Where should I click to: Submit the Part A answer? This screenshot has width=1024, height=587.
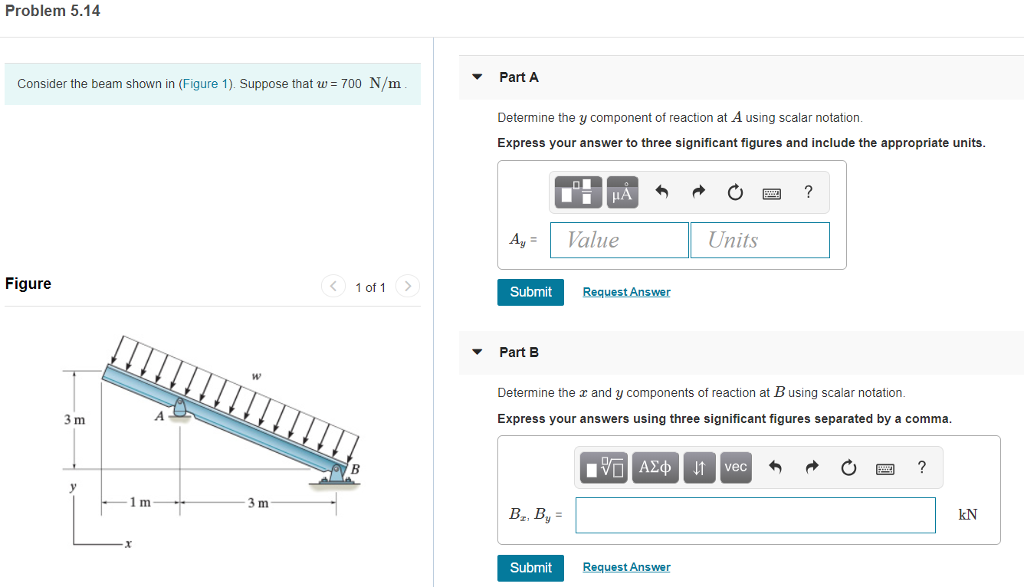[530, 292]
